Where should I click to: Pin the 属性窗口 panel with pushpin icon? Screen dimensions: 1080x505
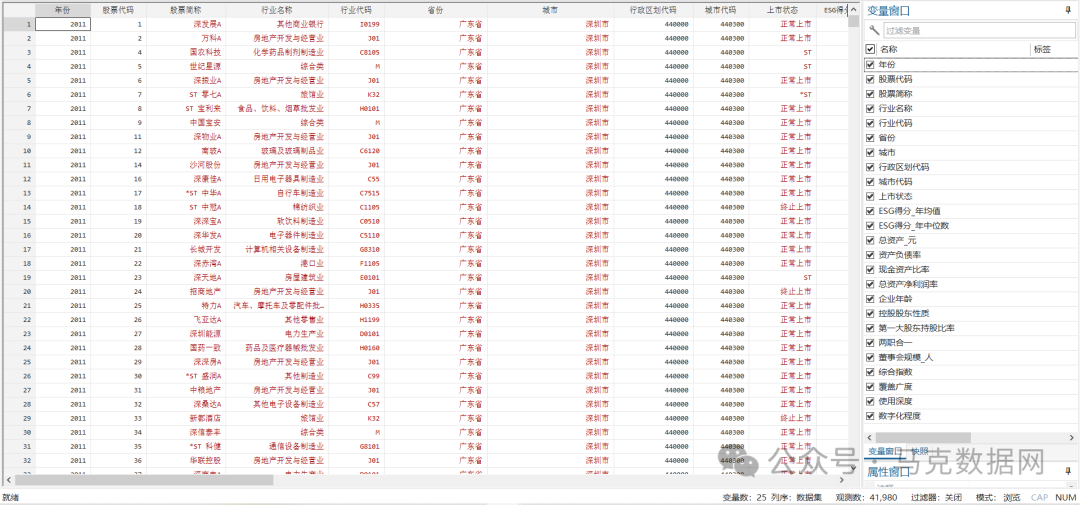[1068, 471]
